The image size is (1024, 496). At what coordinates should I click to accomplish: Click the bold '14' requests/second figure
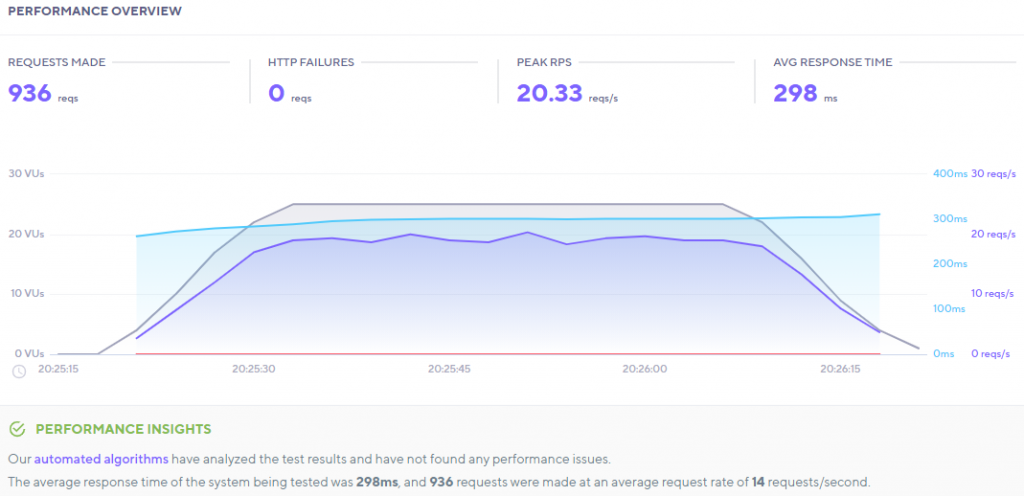(758, 483)
